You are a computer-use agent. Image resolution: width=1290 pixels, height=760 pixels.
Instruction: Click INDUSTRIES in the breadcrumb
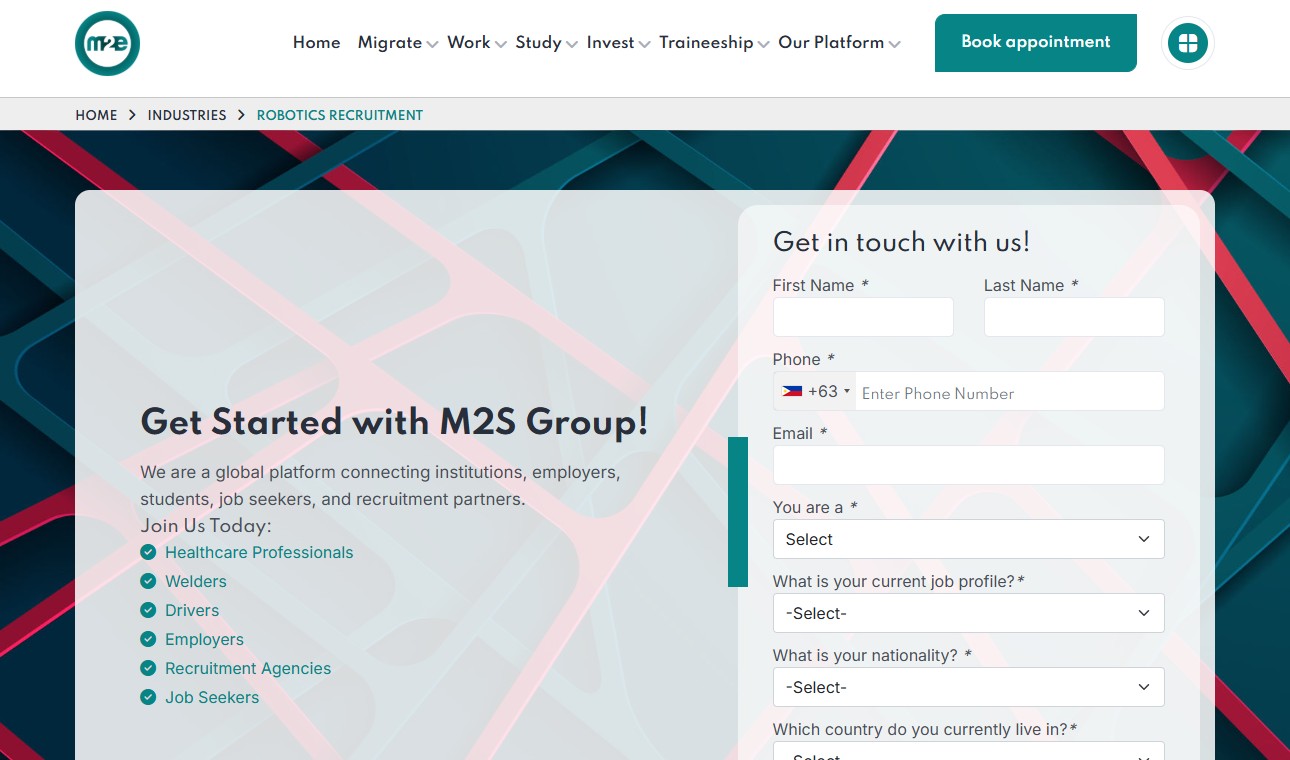187,115
